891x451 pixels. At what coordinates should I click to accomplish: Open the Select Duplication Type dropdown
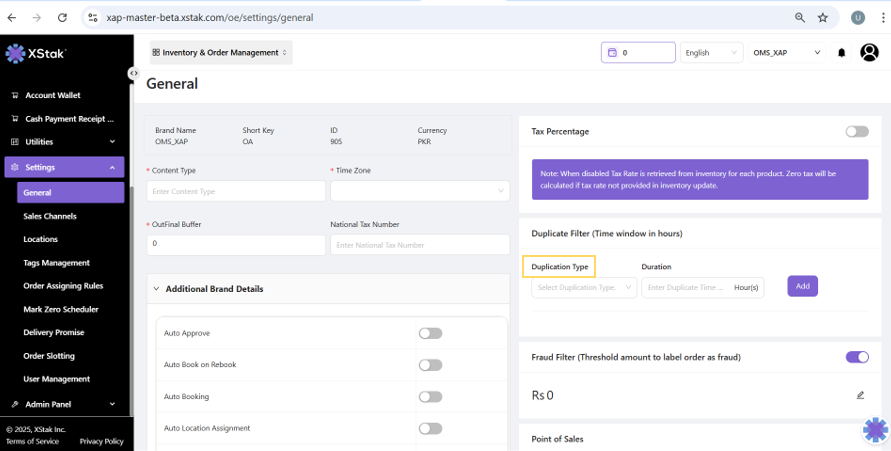(584, 287)
